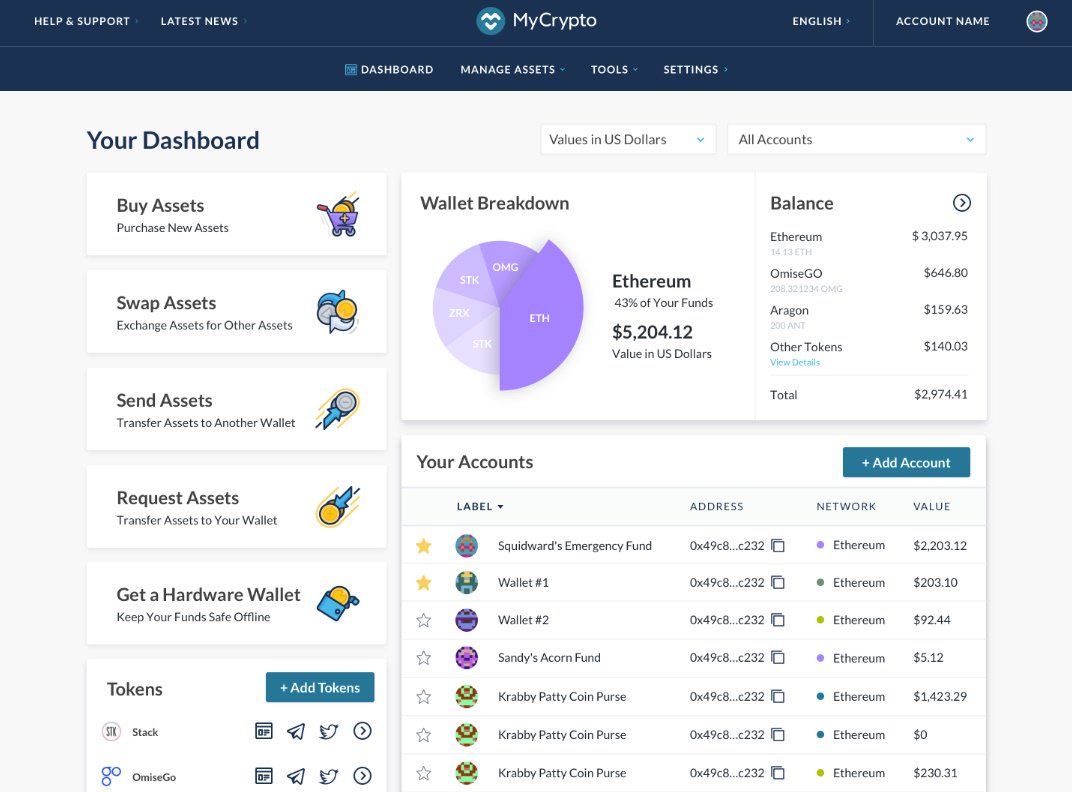Screen dimensions: 1072x792
Task: Click the Add Account button
Action: pos(906,463)
